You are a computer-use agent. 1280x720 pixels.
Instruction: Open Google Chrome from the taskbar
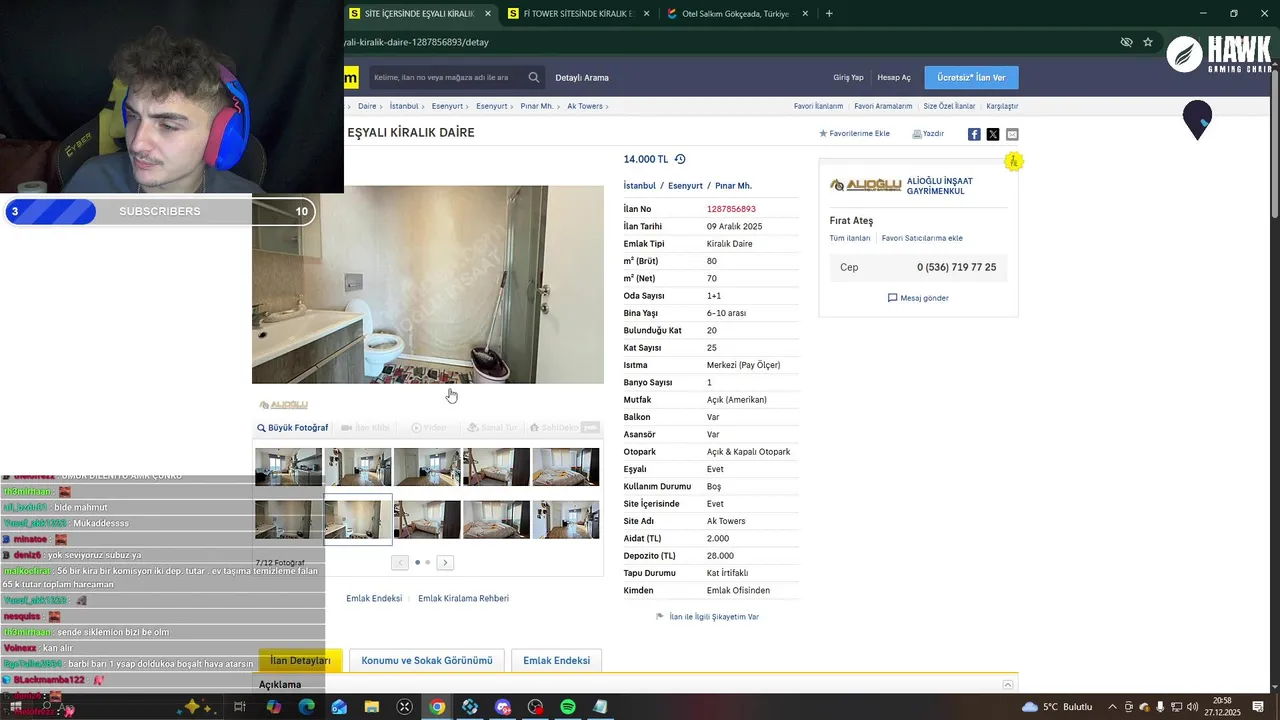point(437,707)
